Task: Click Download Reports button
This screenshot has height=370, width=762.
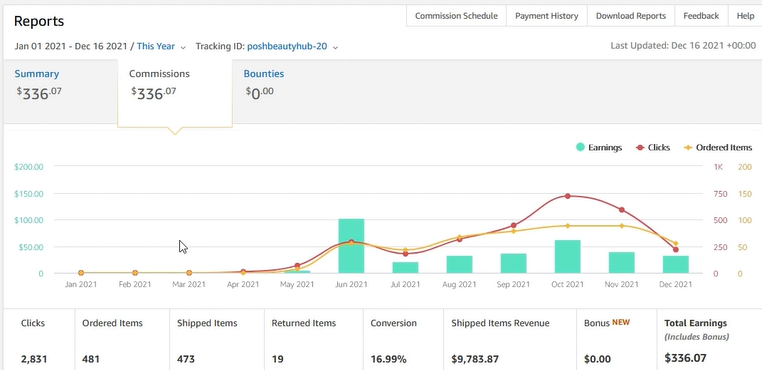Action: [631, 16]
